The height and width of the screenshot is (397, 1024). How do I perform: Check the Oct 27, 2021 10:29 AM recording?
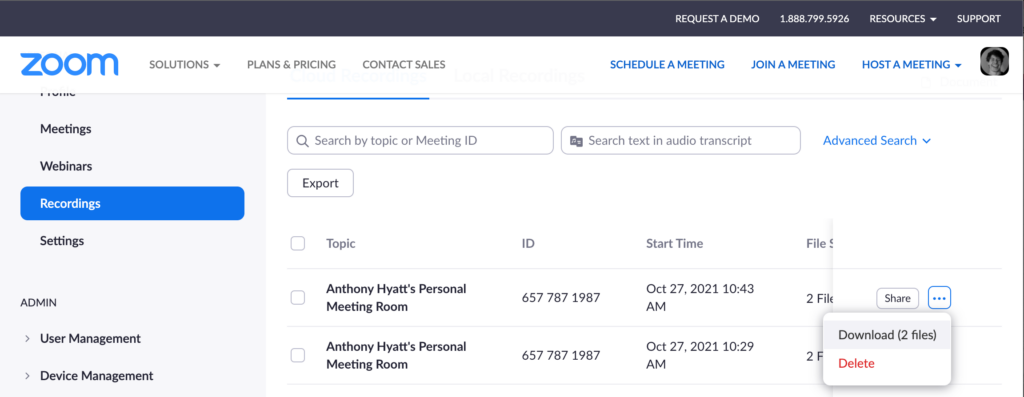click(298, 355)
